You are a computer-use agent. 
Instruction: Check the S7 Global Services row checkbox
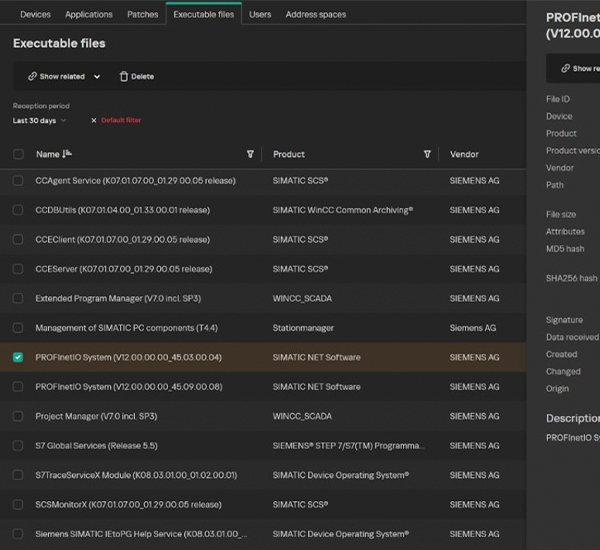(18, 446)
